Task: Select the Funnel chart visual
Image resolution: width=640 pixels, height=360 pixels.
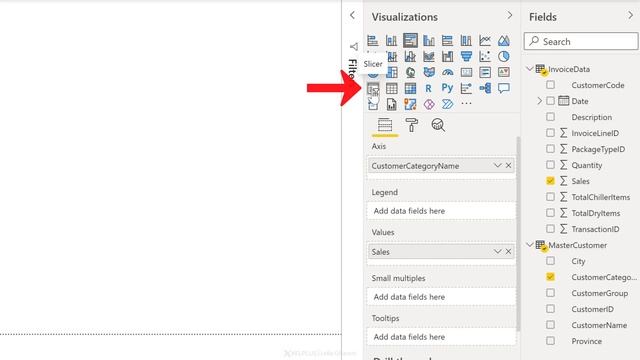Action: [466, 56]
